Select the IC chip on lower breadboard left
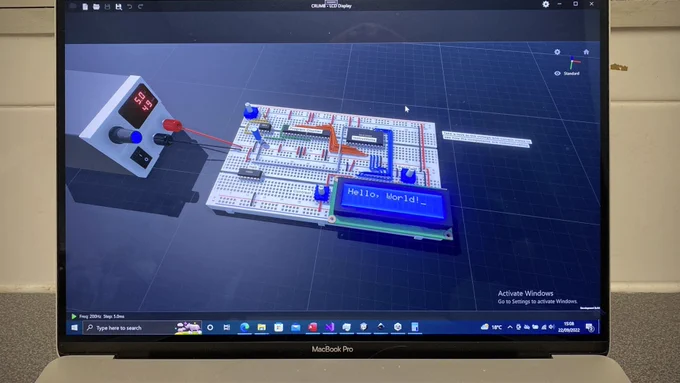Image resolution: width=680 pixels, height=383 pixels. (x=250, y=173)
